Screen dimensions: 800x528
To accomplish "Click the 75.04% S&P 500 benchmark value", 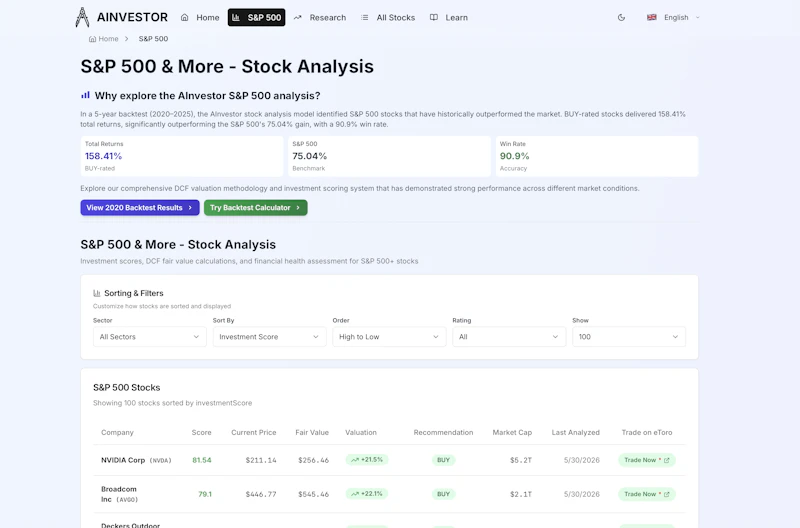I will pos(310,156).
